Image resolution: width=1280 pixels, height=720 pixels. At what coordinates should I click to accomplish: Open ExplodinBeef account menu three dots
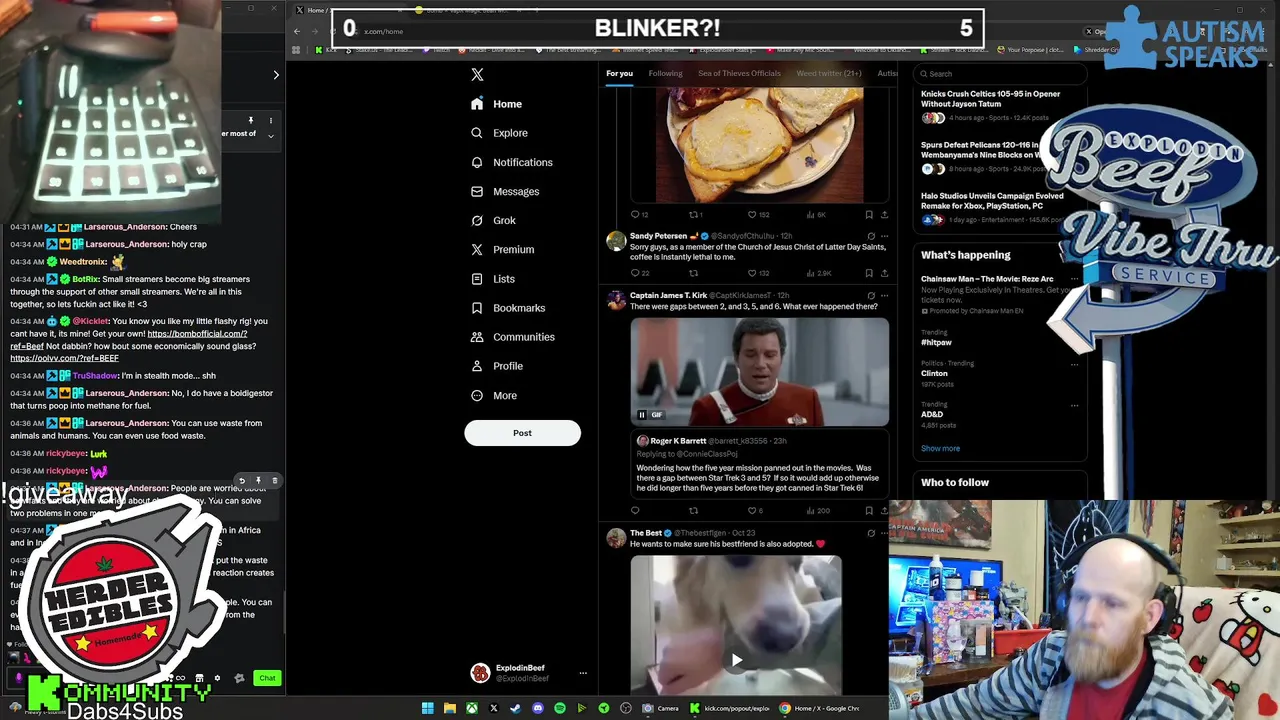coord(583,673)
